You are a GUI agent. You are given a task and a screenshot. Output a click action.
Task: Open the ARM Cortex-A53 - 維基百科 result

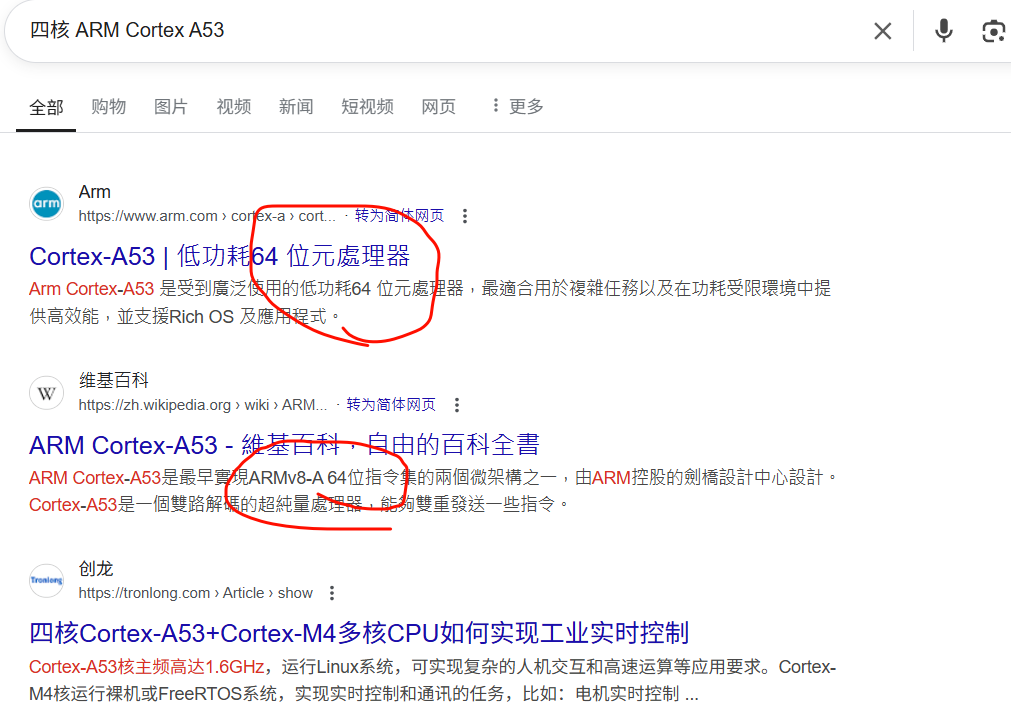(x=284, y=445)
